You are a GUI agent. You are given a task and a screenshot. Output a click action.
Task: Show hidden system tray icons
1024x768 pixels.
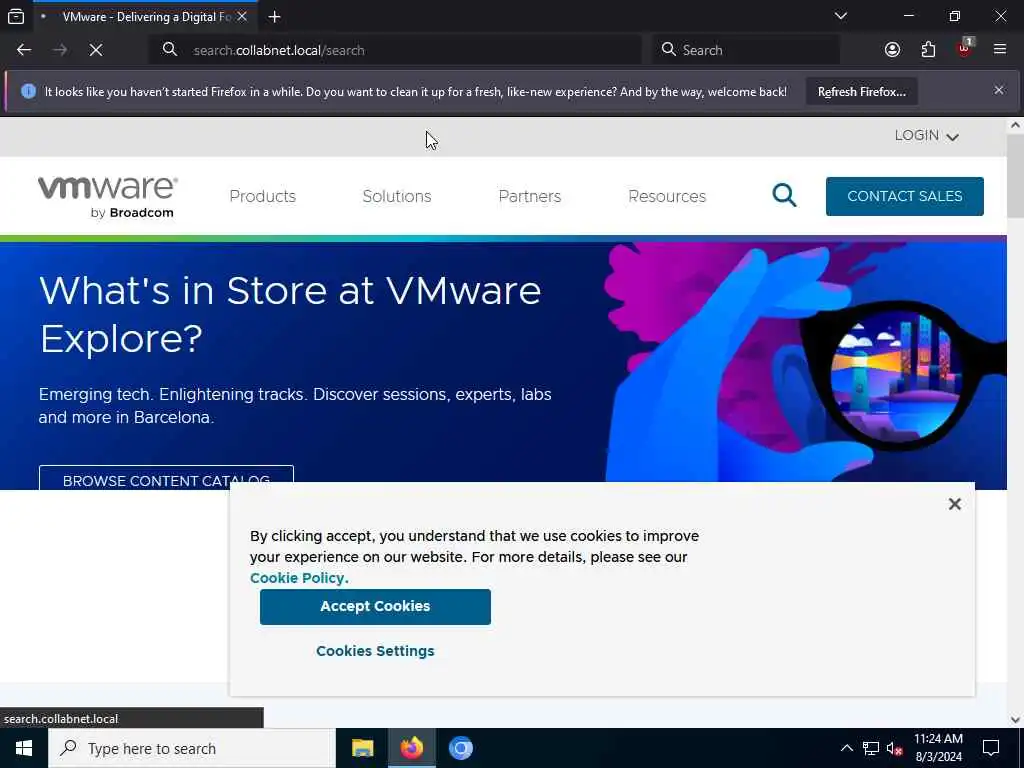coord(846,748)
